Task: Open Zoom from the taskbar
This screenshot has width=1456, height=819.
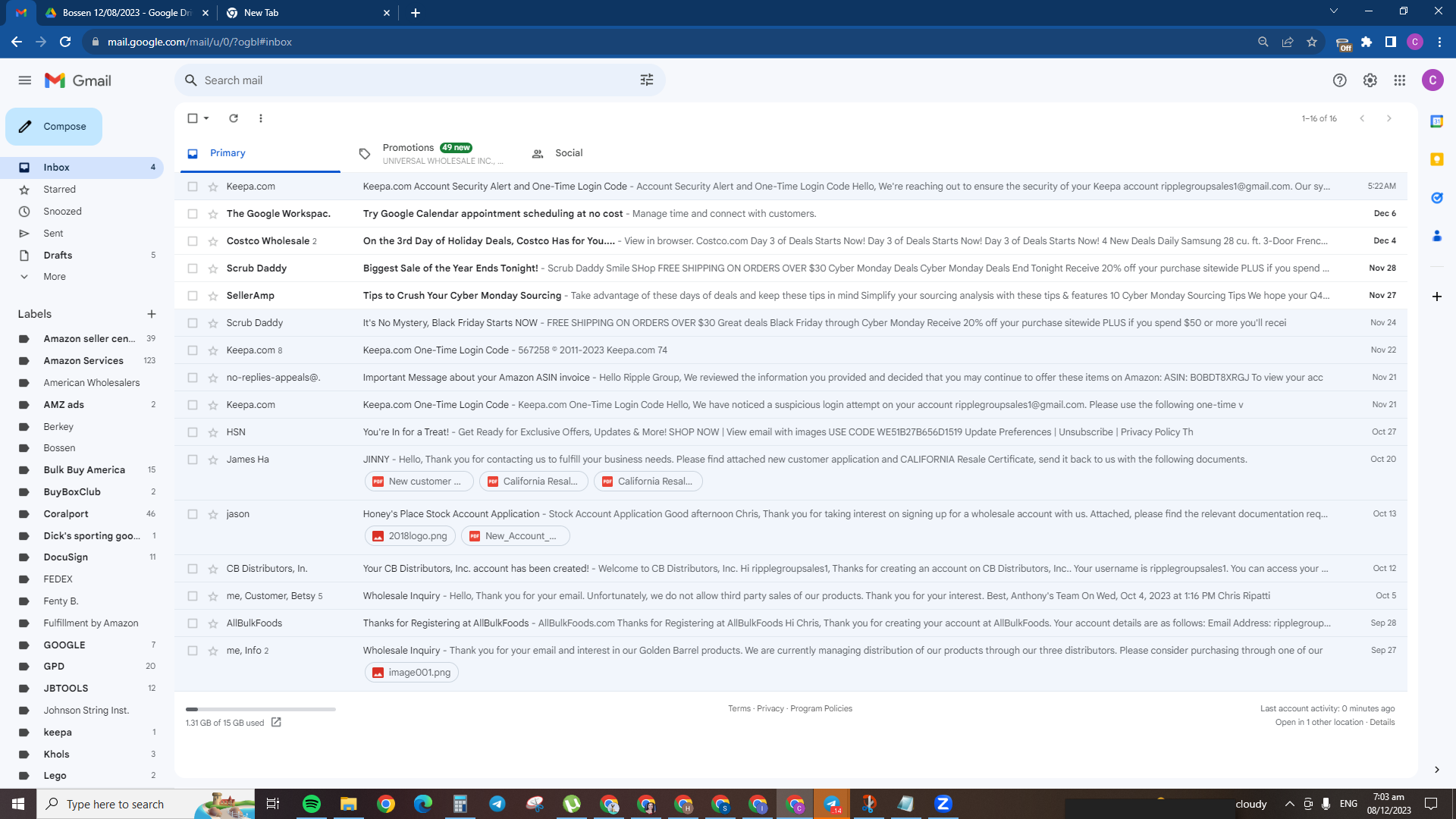Action: tap(943, 804)
